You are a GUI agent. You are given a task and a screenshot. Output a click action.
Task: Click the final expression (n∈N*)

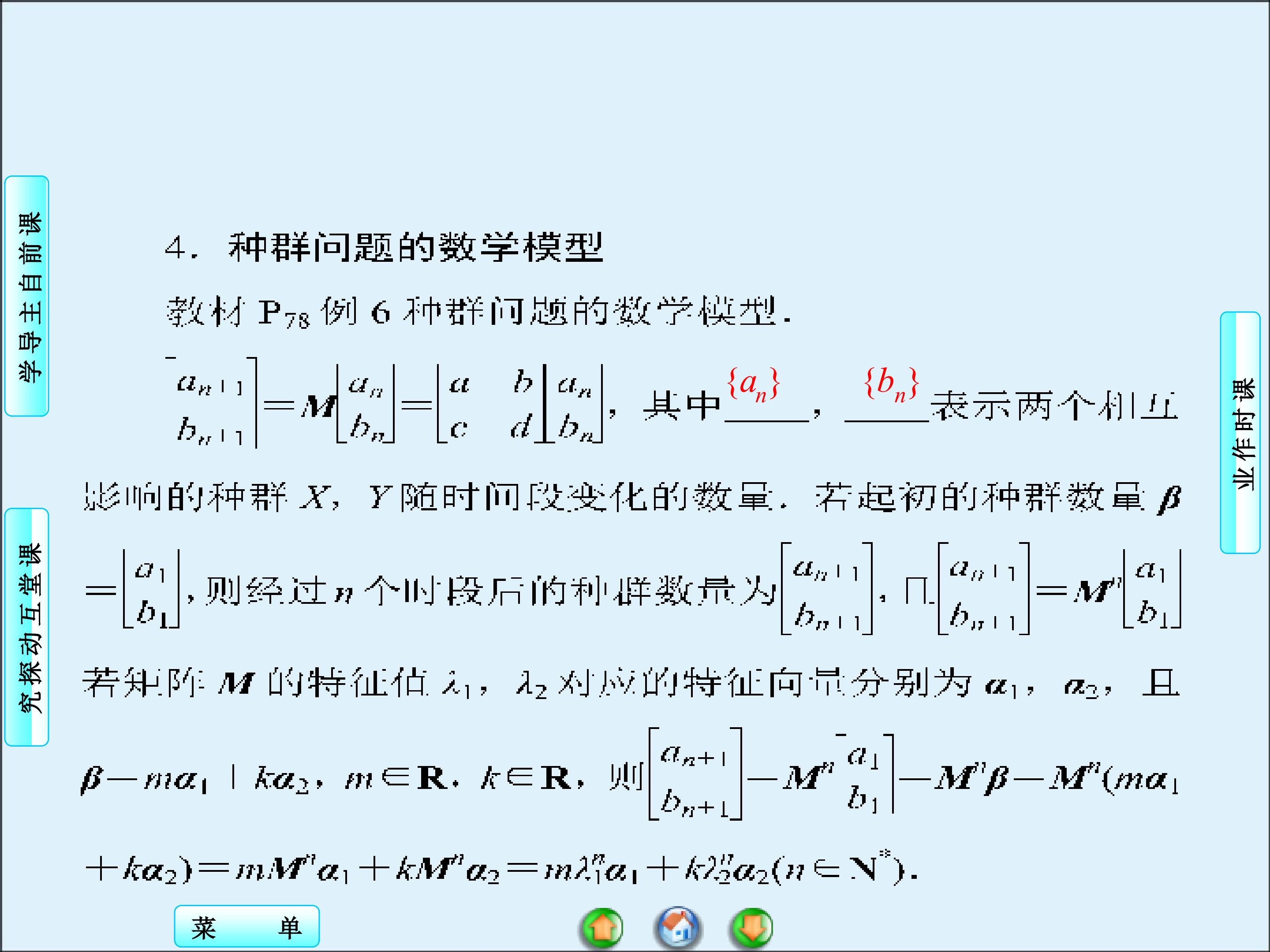[x=843, y=870]
